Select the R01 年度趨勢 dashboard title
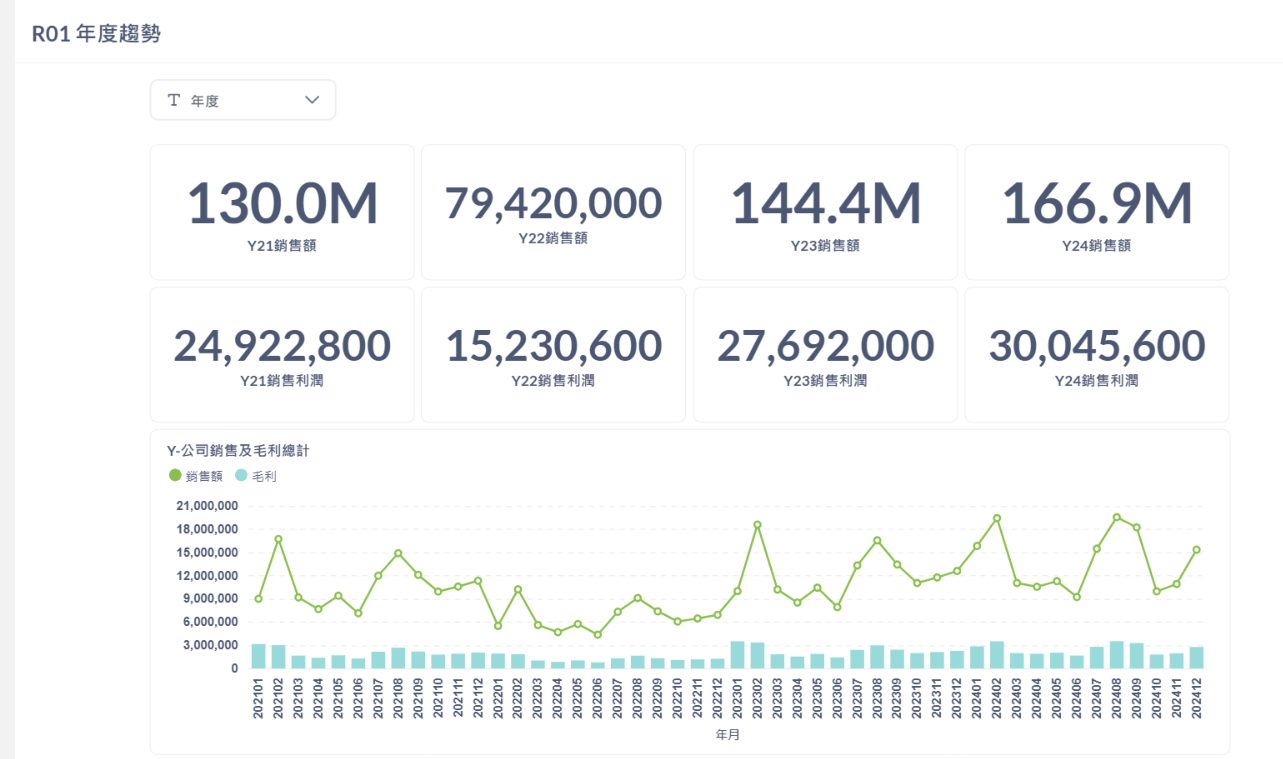Image resolution: width=1283 pixels, height=759 pixels. (96, 34)
